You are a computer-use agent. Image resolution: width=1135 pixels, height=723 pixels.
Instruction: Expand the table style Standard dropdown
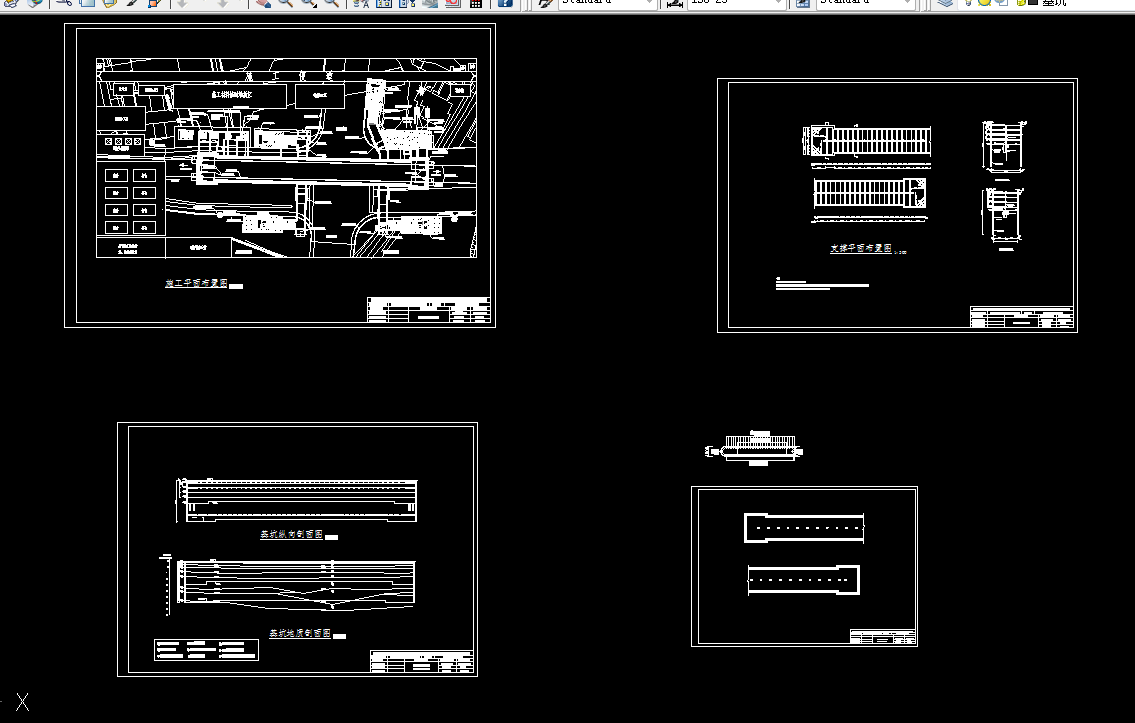tap(907, 3)
